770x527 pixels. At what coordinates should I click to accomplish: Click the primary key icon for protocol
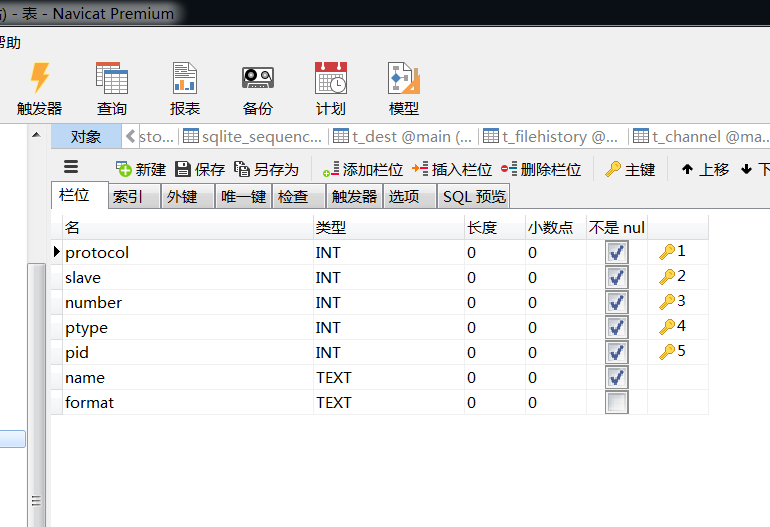pos(667,252)
